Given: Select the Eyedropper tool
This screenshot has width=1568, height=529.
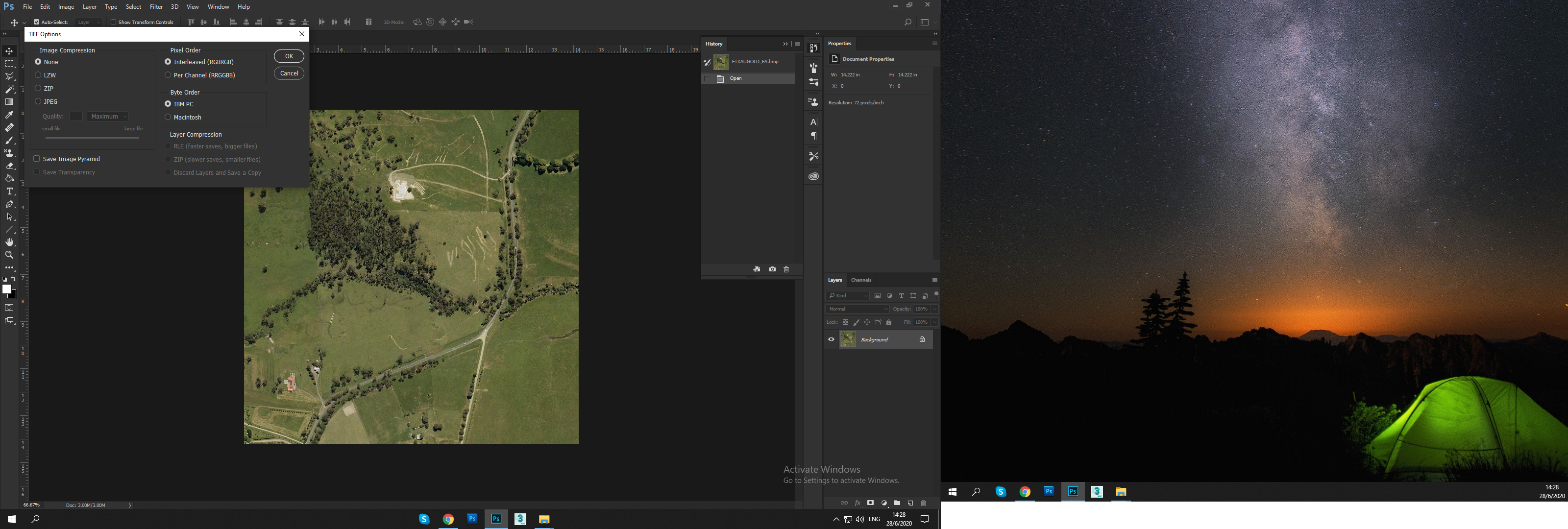Looking at the screenshot, I should (x=9, y=115).
